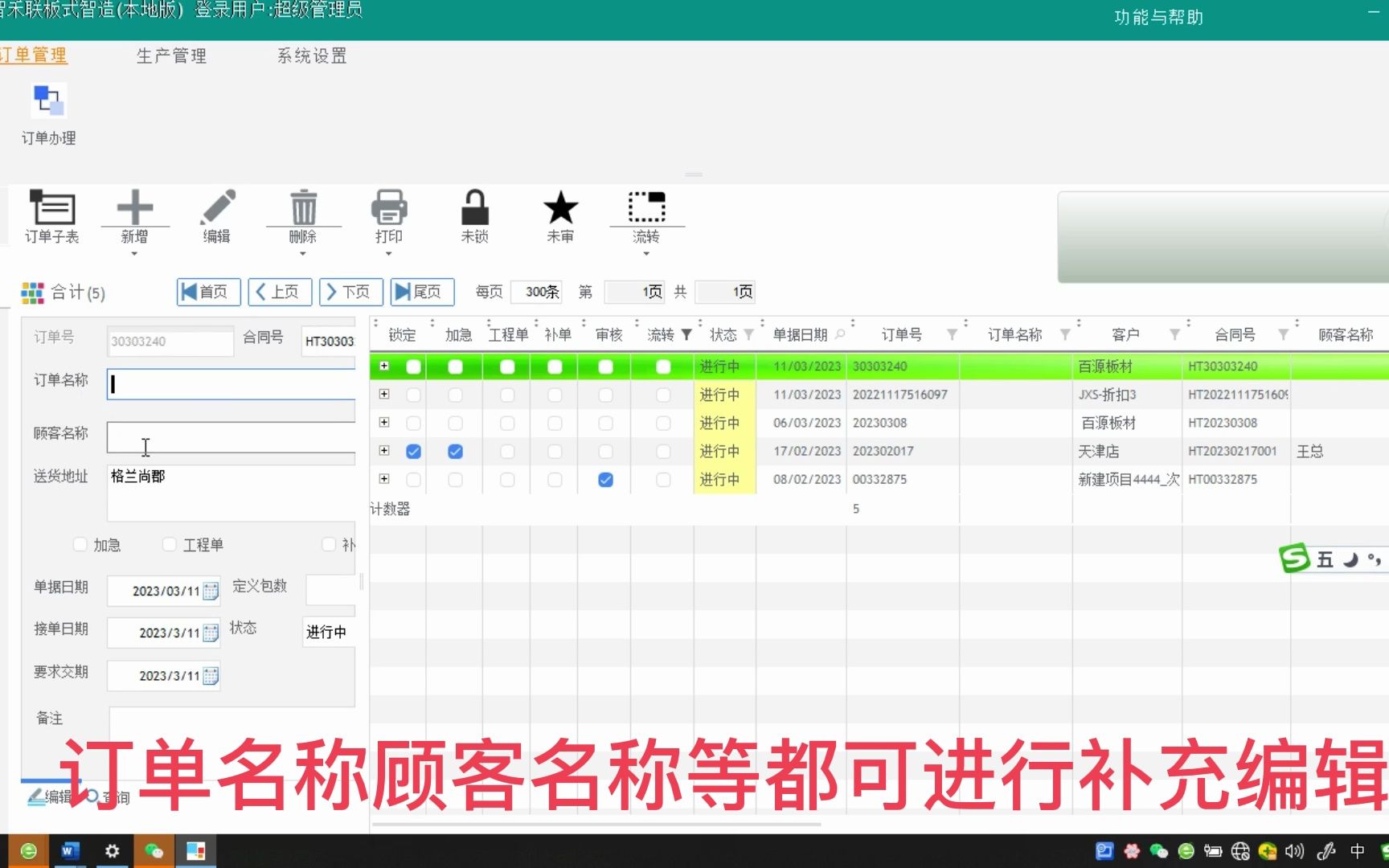Image resolution: width=1389 pixels, height=868 pixels.
Task: Switch to the 生产管理 menu
Action: click(x=171, y=55)
